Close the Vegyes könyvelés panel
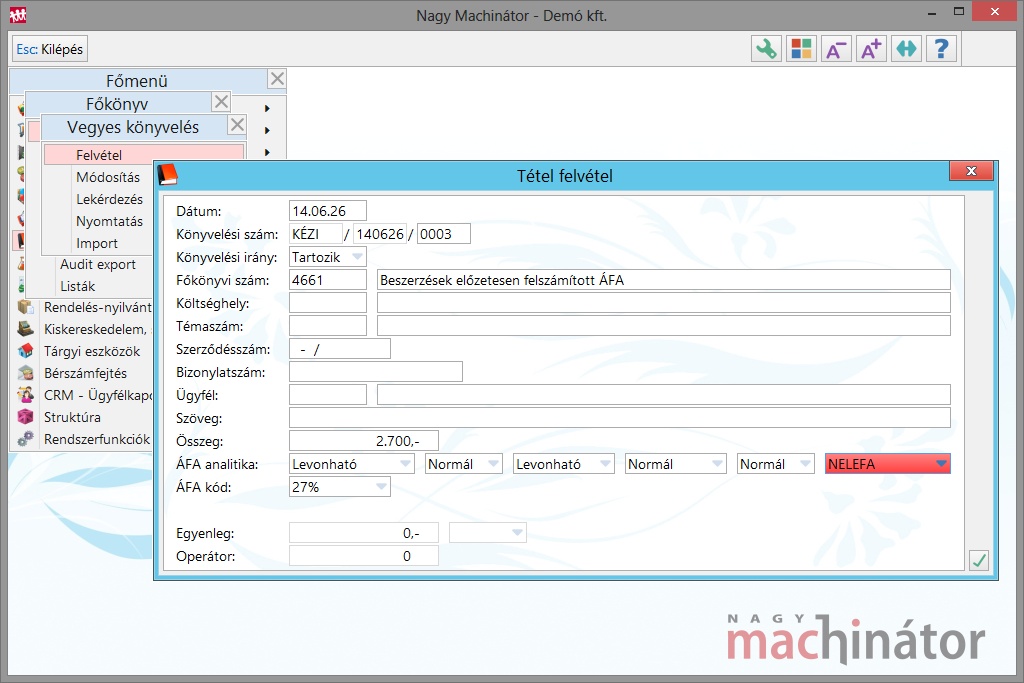This screenshot has height=683, width=1024. 237,125
